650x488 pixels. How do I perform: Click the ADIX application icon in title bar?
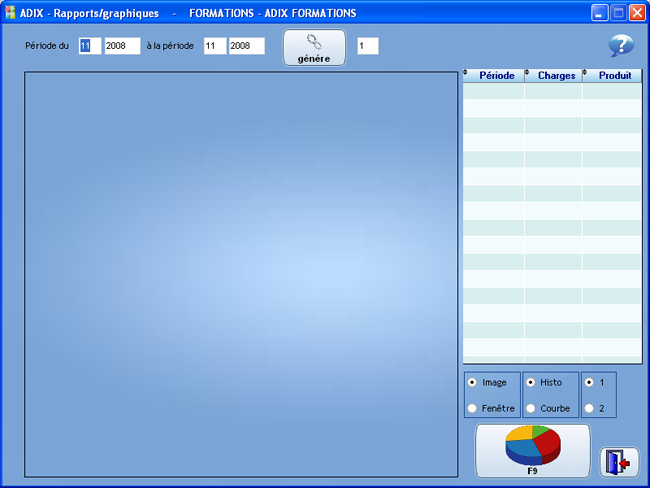point(10,13)
